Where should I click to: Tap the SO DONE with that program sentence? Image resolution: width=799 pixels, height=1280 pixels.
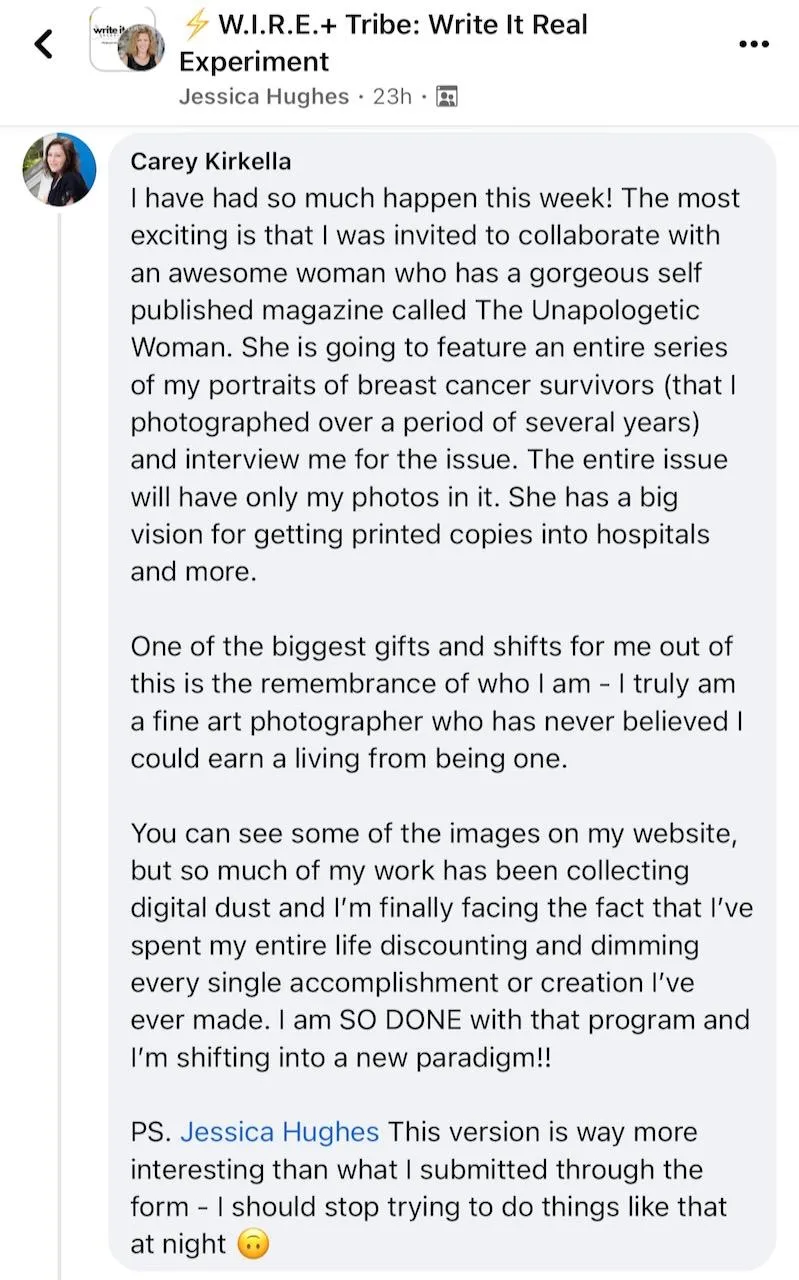point(440,1039)
